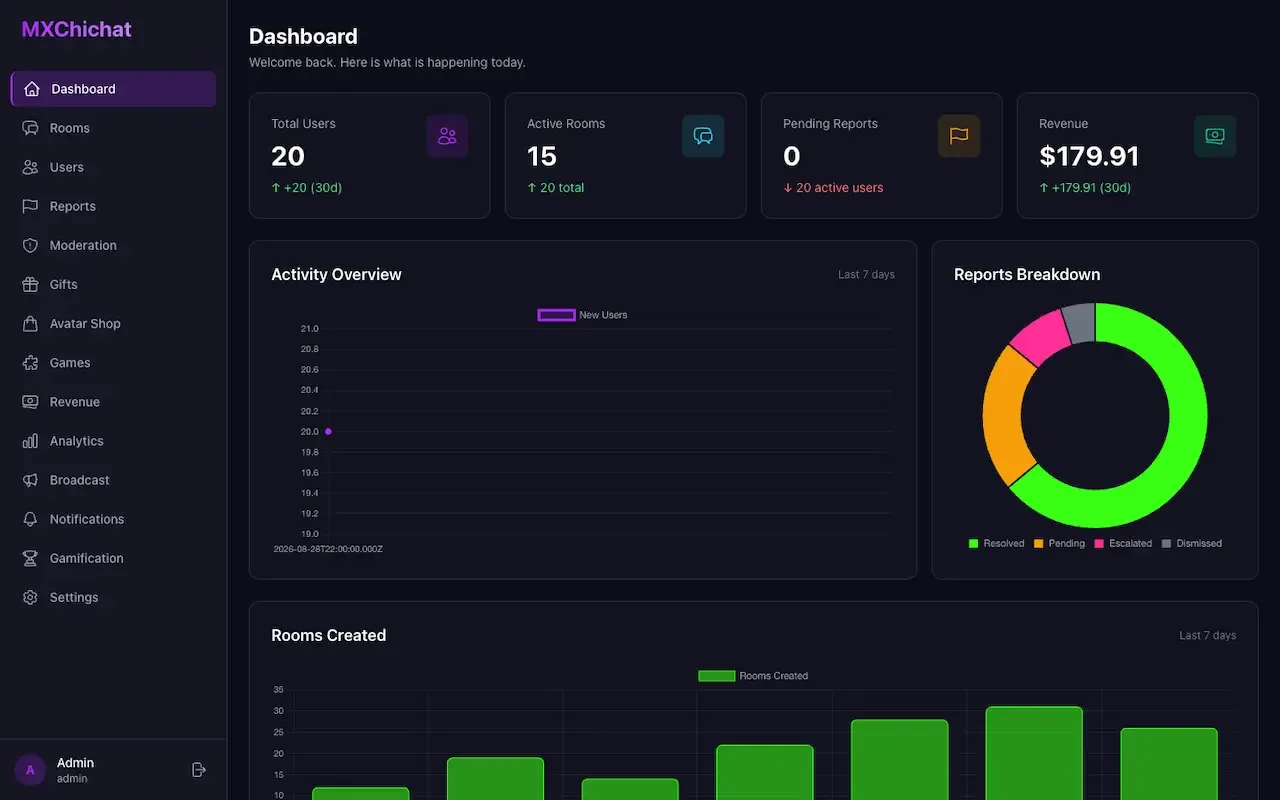Go to the Analytics section
1280x800 pixels.
click(113, 440)
